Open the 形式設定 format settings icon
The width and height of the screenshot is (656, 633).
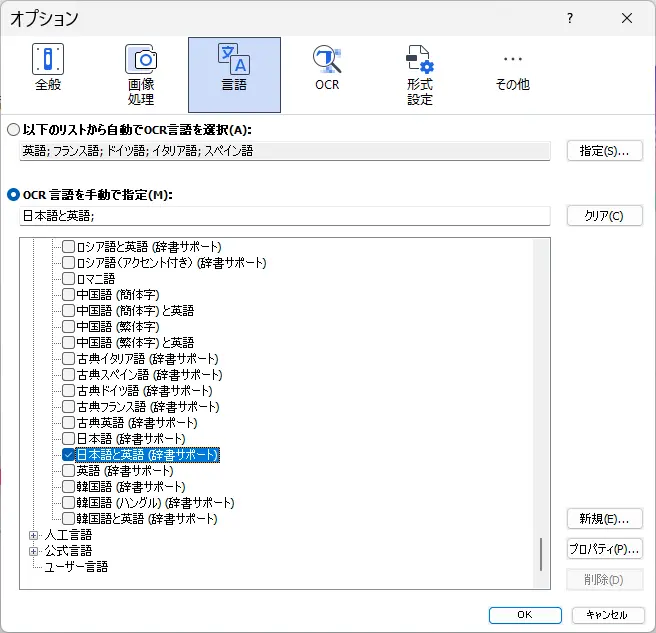420,74
